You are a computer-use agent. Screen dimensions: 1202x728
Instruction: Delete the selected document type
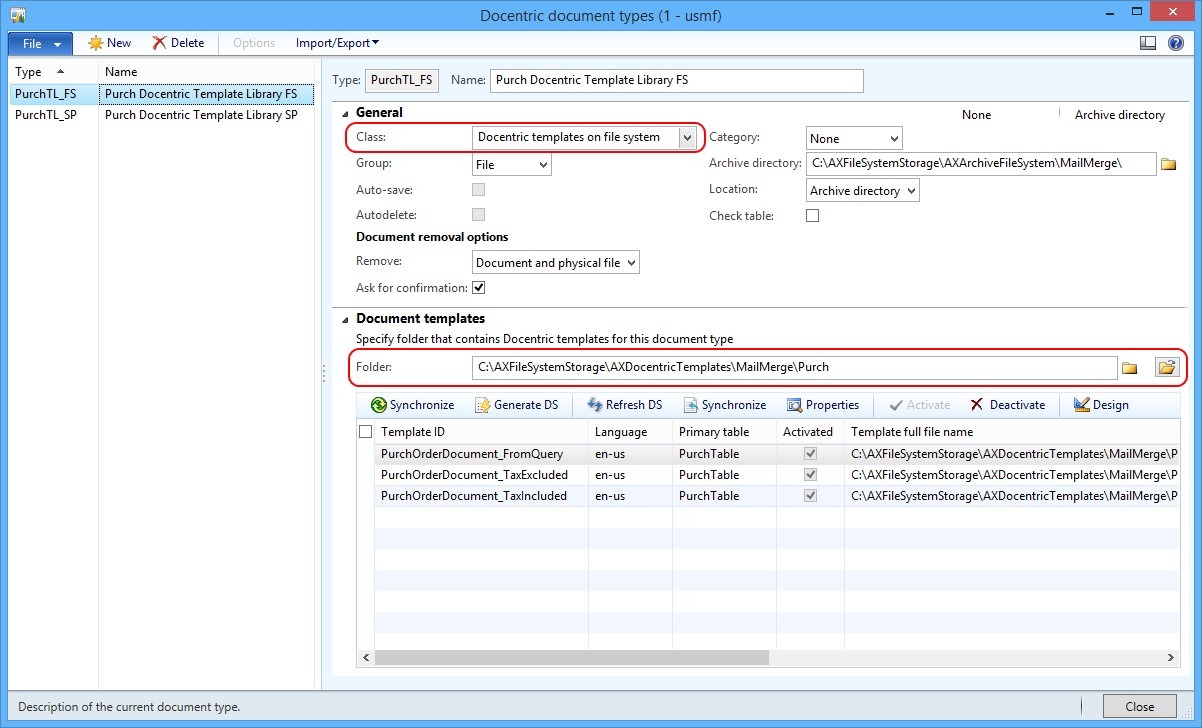(178, 43)
